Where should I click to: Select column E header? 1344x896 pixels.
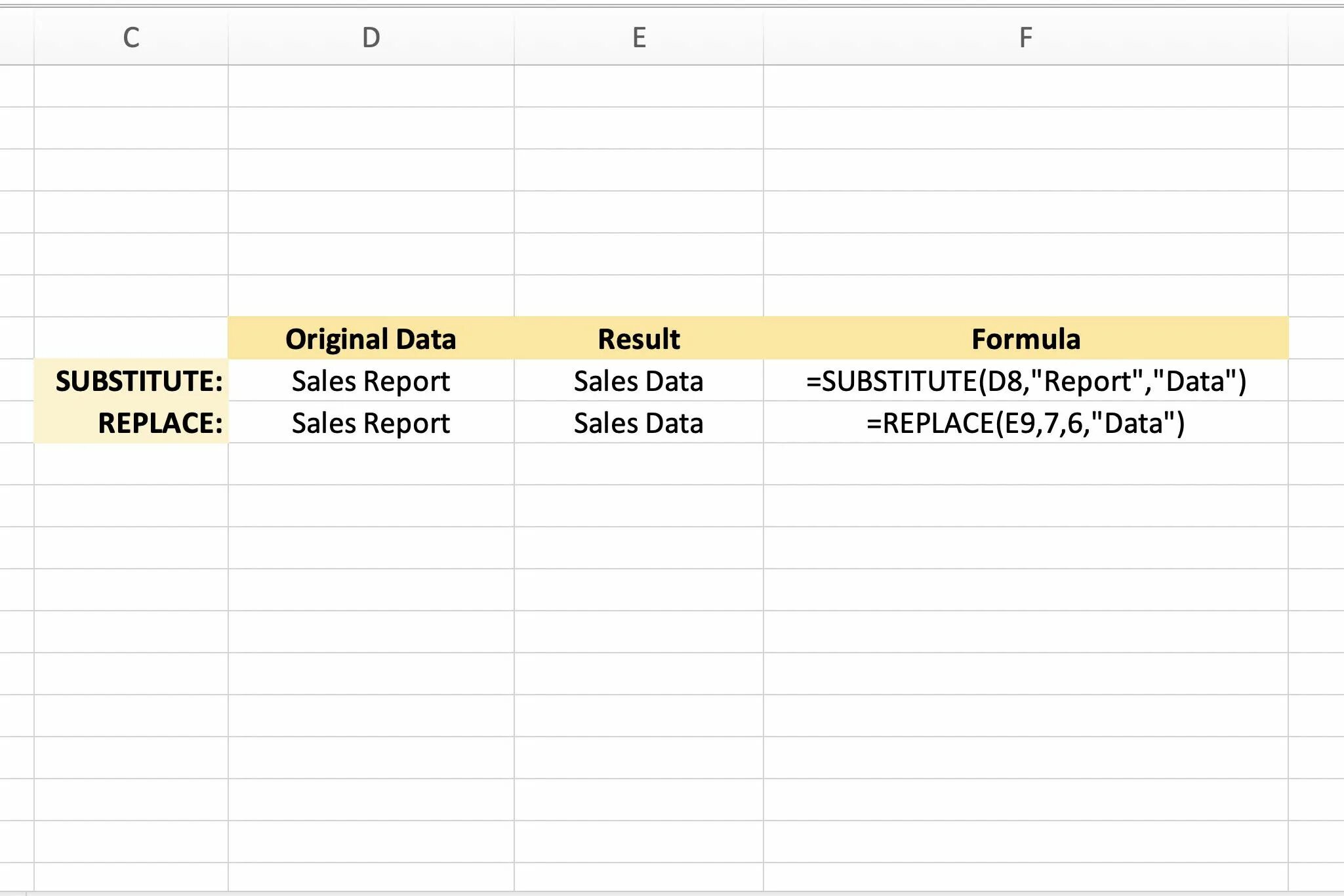(x=639, y=37)
